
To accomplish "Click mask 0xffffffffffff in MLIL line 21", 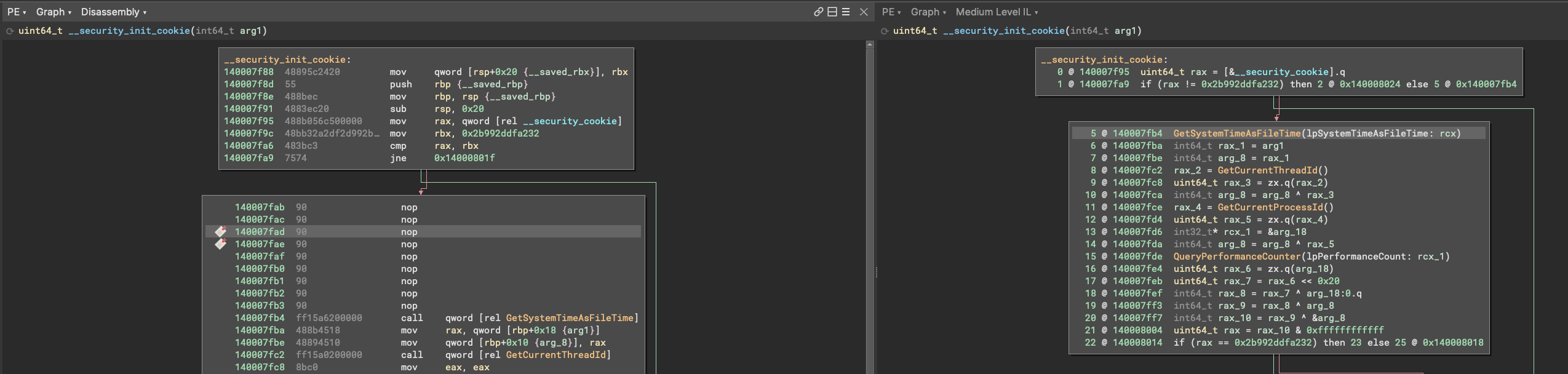I will click(x=1345, y=330).
